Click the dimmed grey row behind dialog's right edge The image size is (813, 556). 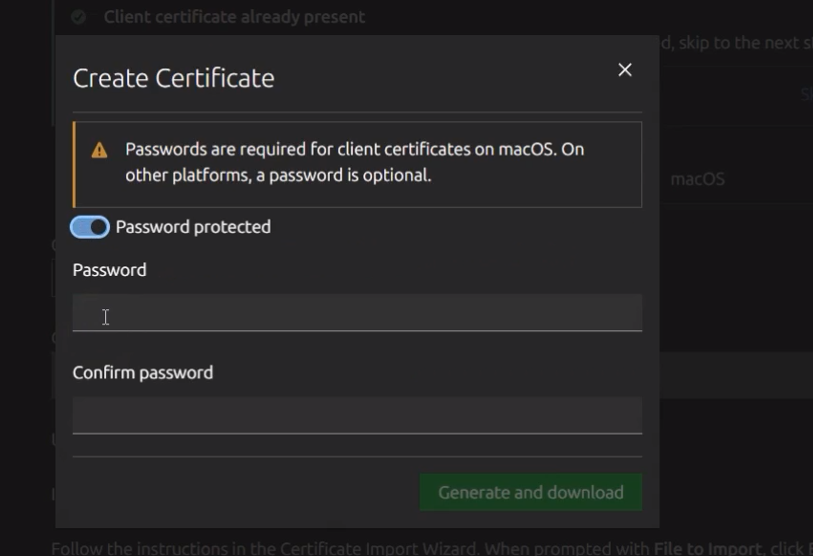pos(735,374)
